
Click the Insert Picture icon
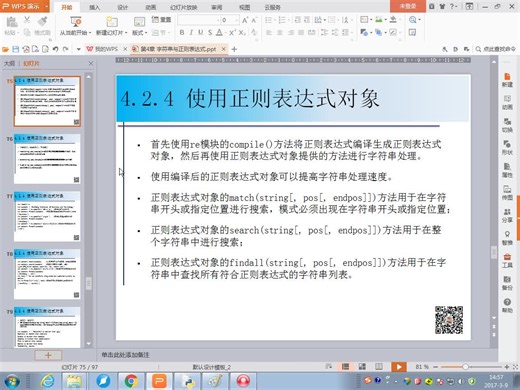click(379, 20)
